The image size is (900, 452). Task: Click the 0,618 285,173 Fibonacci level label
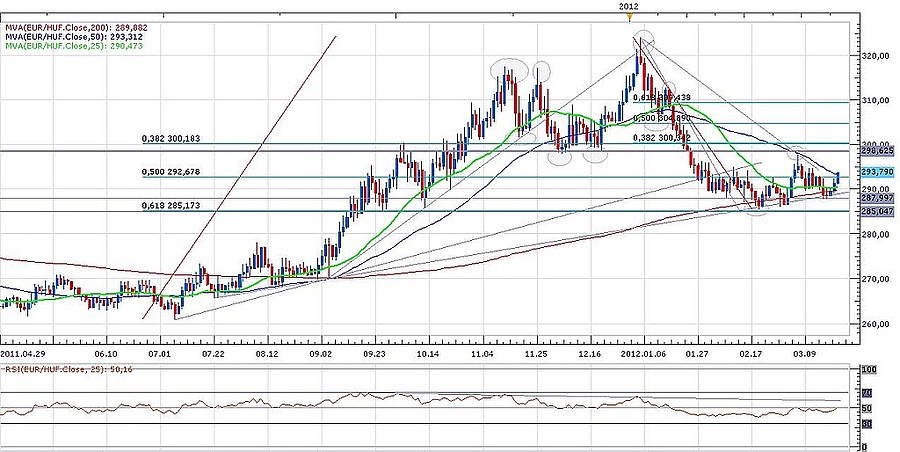[x=173, y=206]
